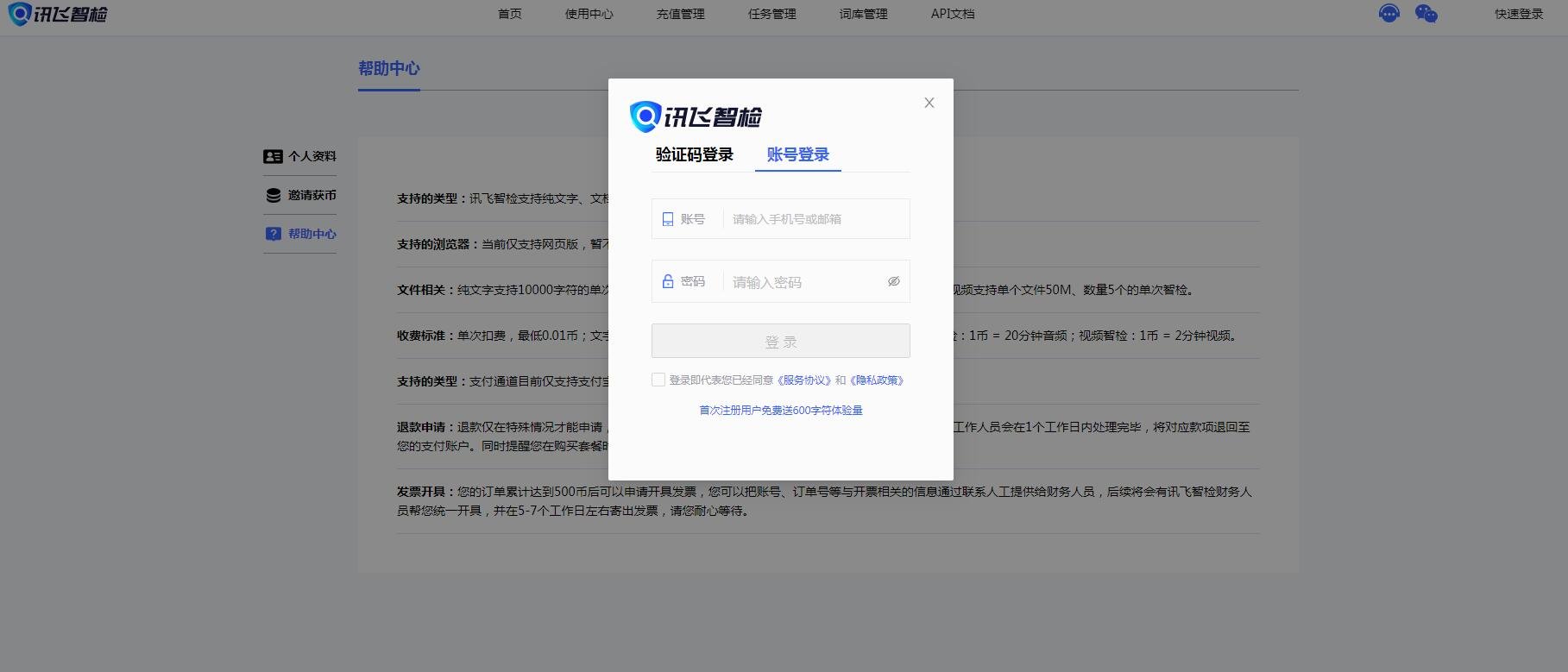Toggle password visibility eye icon
Viewport: 1568px width, 672px height.
coord(894,281)
